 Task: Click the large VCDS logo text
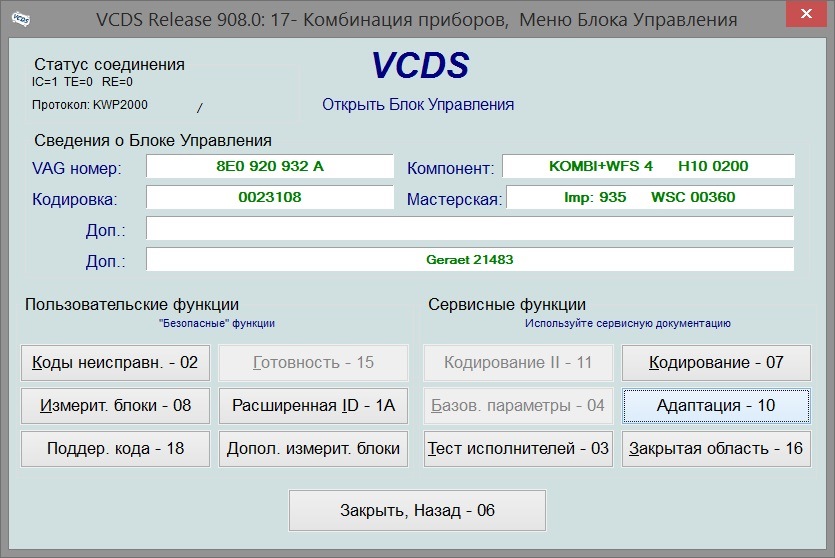coord(420,65)
